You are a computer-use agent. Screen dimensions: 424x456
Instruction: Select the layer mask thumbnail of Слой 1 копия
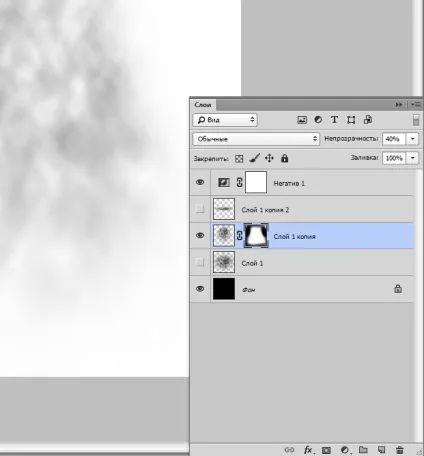point(256,236)
